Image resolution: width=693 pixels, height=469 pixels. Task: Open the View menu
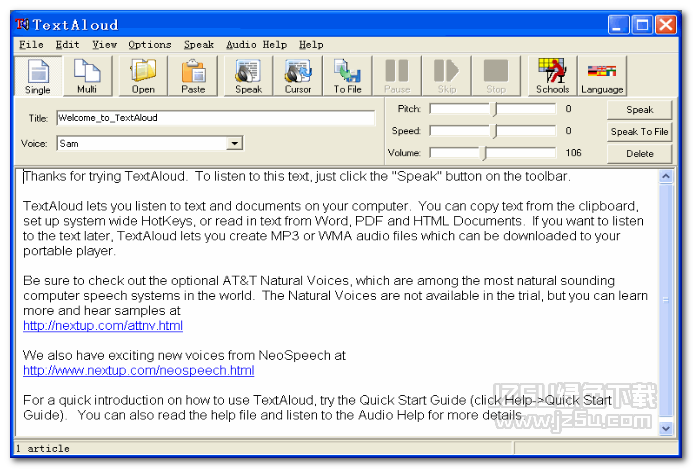[104, 45]
